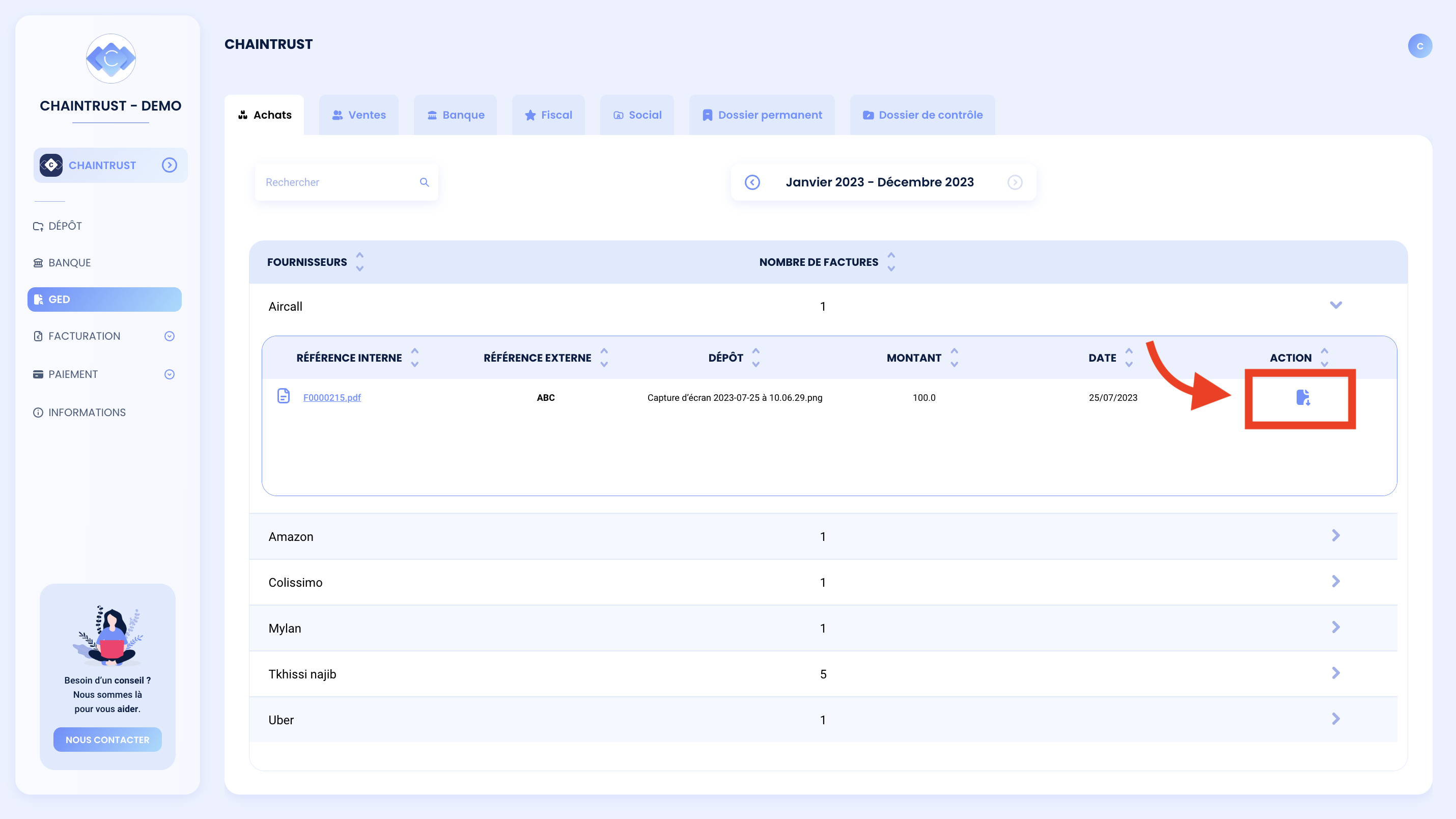The height and width of the screenshot is (819, 1456).
Task: Click the 100.0 amount cell
Action: coord(924,398)
